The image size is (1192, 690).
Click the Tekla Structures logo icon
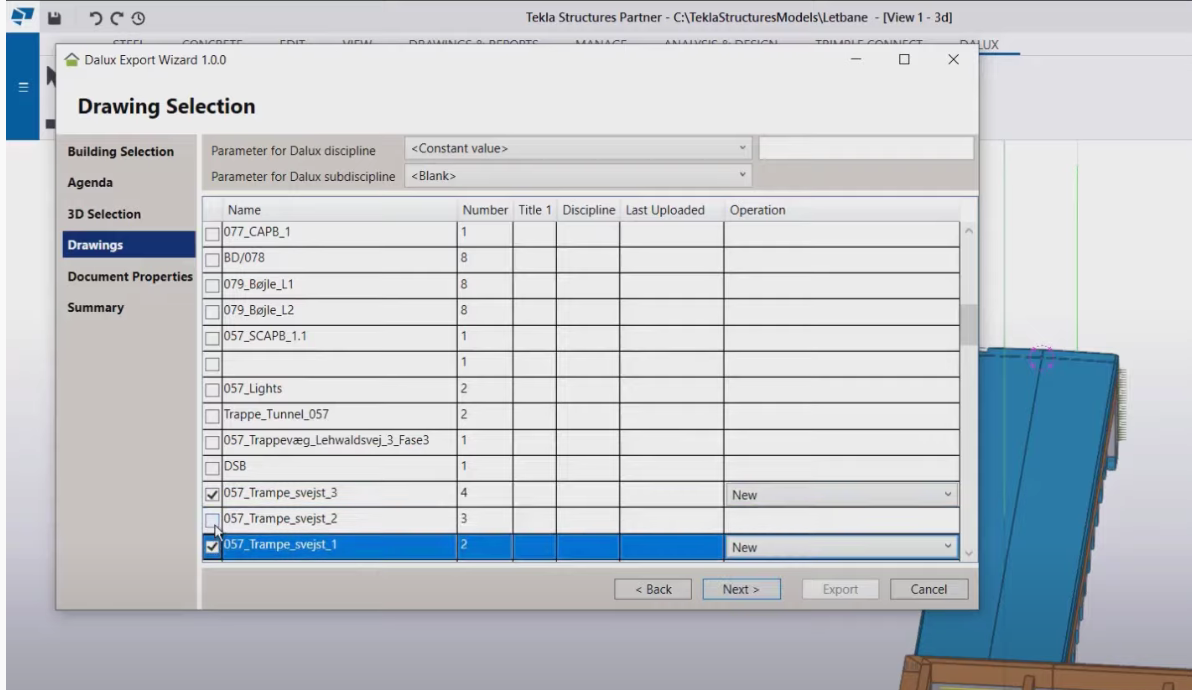[18, 18]
